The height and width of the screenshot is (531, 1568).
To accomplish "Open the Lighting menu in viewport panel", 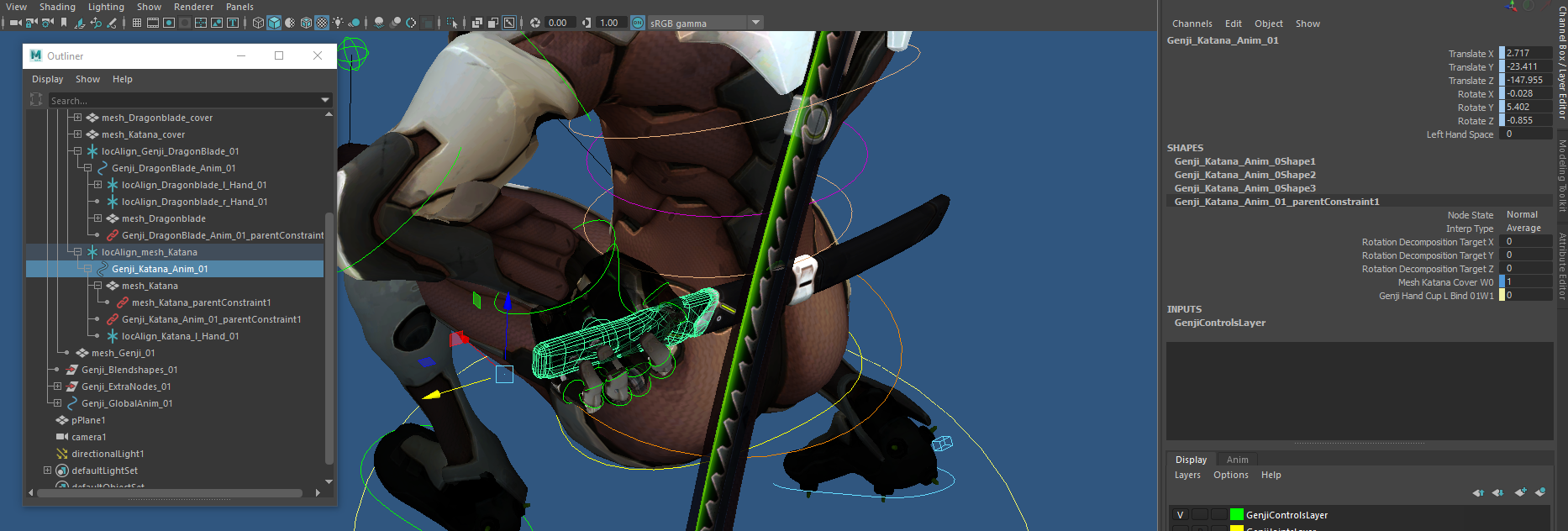I will point(106,7).
